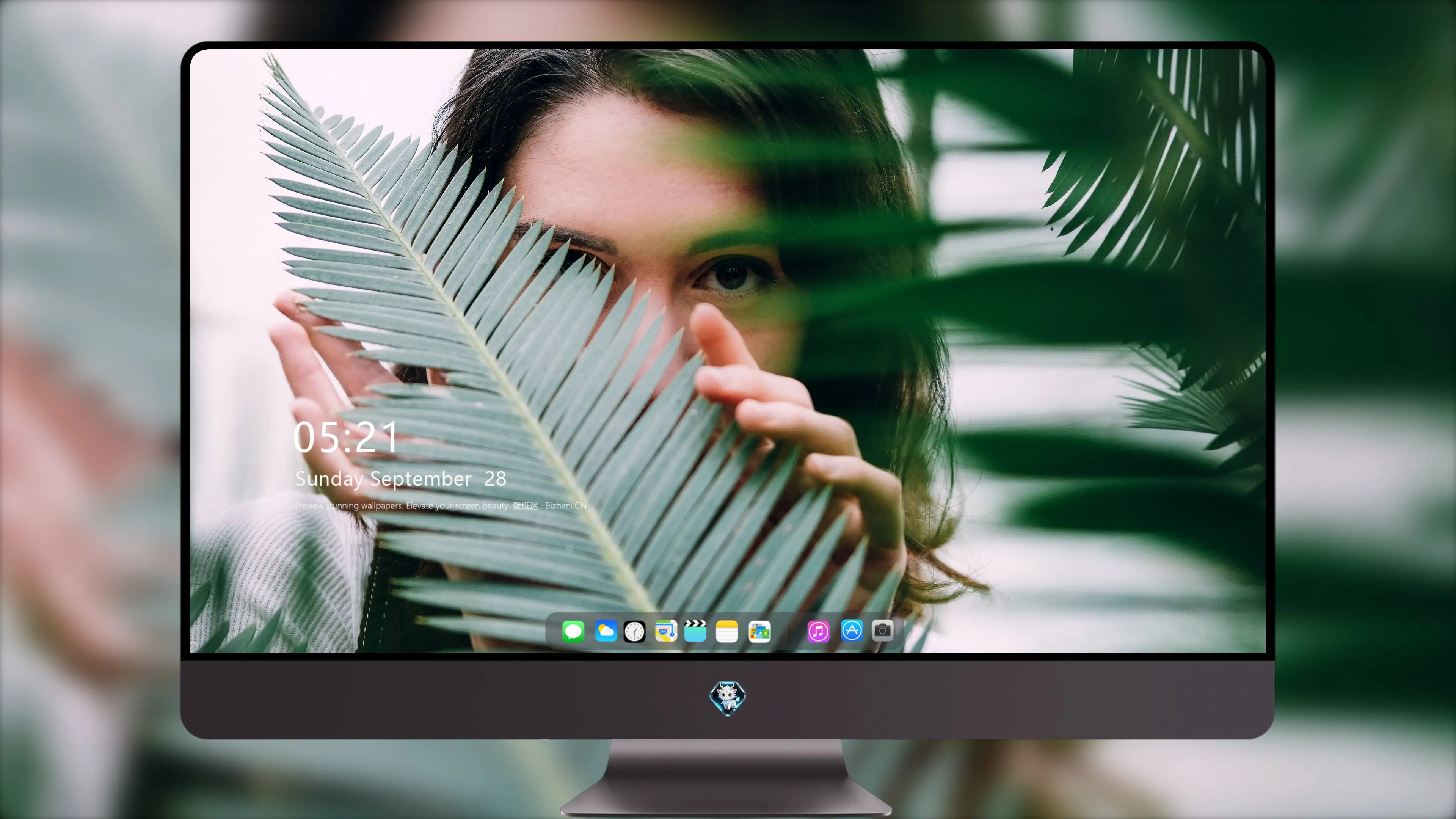
Task: Launch the Weather app from the dock
Action: click(606, 631)
